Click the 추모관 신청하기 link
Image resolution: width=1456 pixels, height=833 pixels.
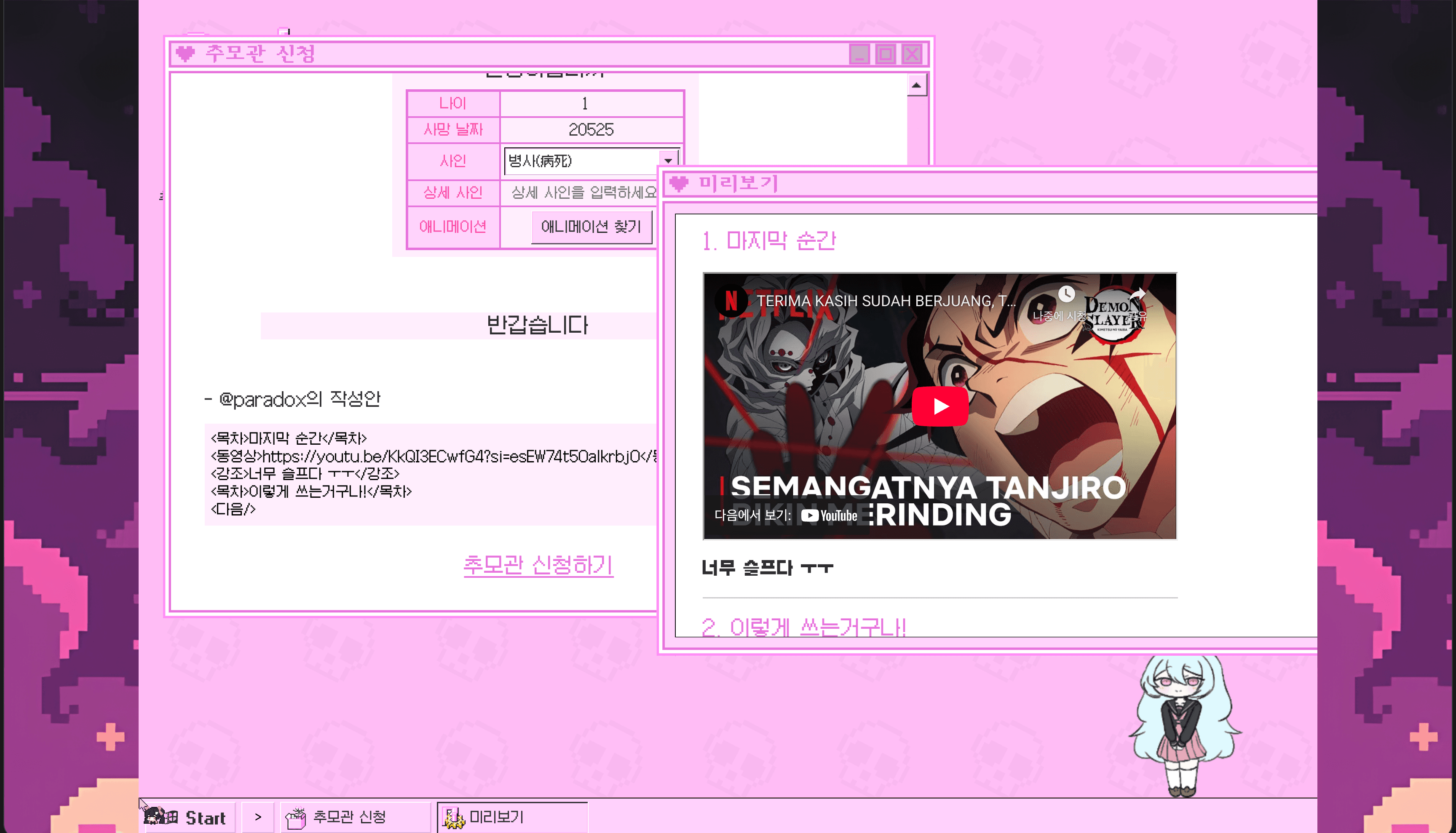(x=538, y=565)
